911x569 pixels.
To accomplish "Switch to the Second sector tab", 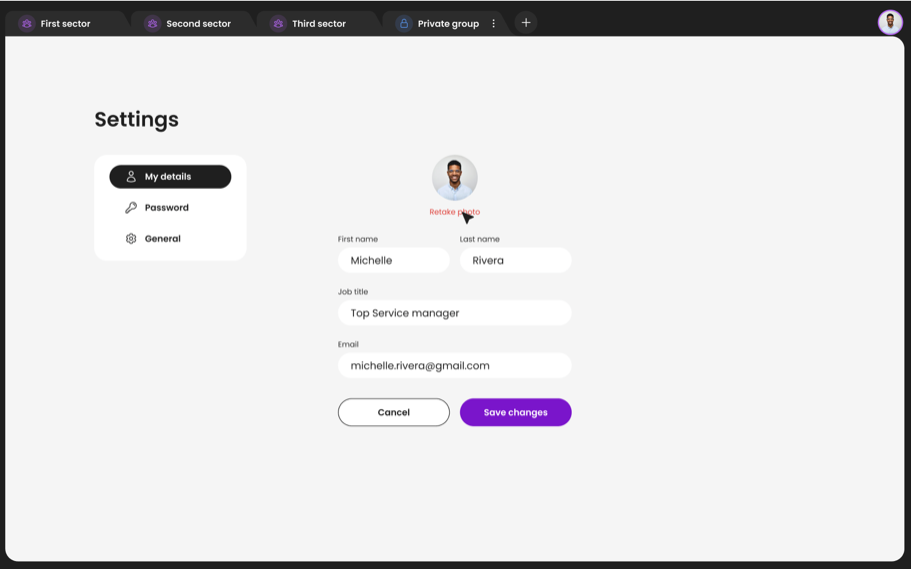I will [x=198, y=23].
